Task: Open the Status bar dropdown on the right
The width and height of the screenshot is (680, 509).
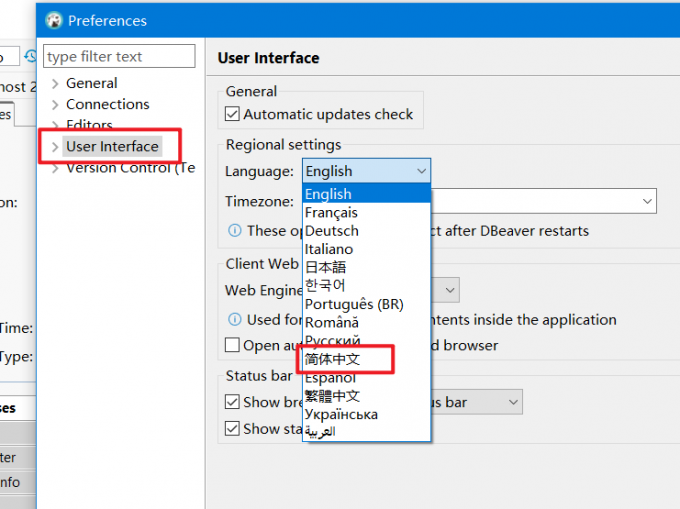Action: pyautogui.click(x=512, y=402)
